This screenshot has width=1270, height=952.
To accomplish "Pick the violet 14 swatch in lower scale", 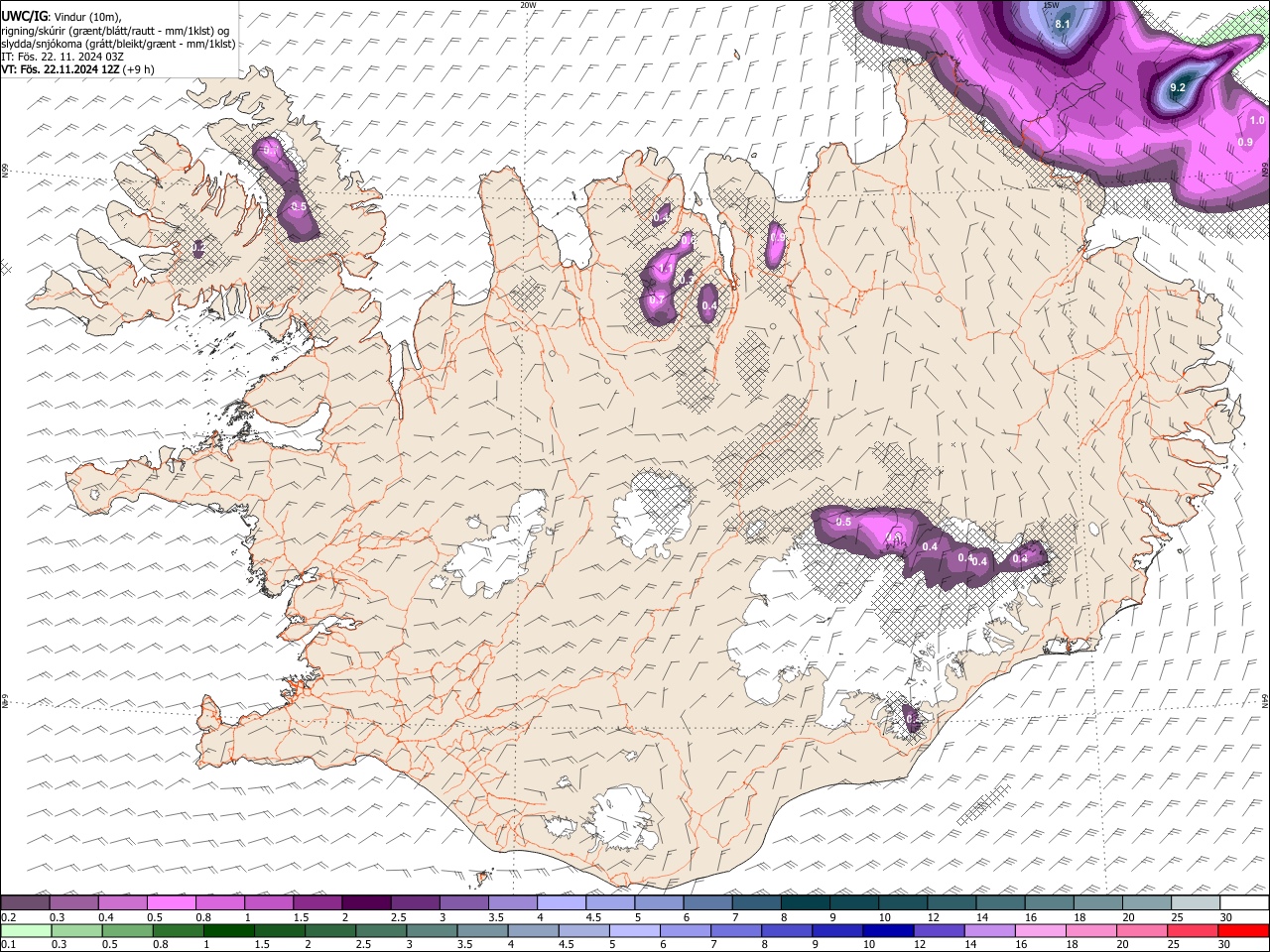I will coord(988,930).
